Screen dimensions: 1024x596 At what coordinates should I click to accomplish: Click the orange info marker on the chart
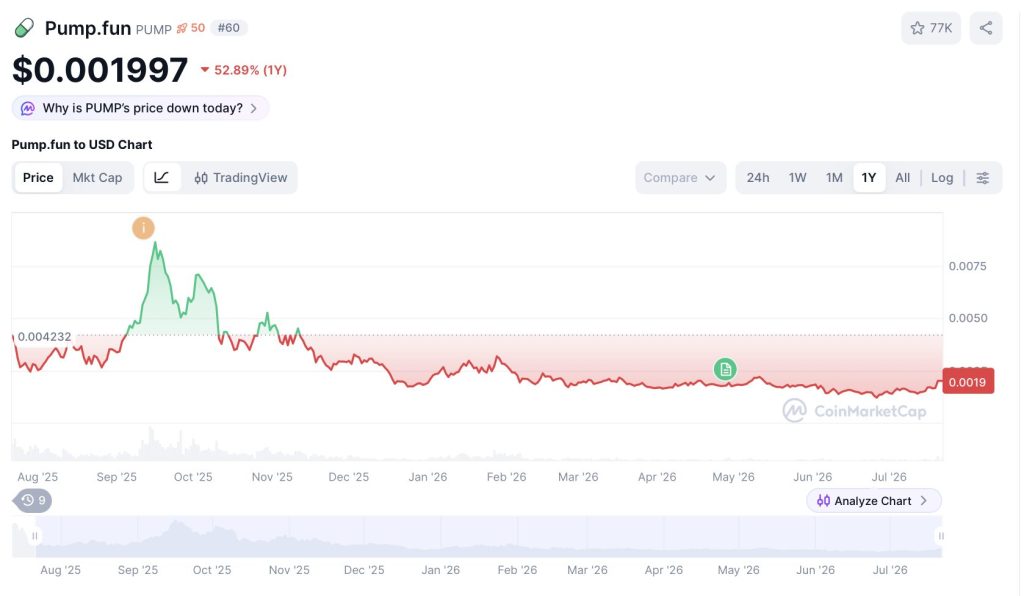tap(143, 228)
